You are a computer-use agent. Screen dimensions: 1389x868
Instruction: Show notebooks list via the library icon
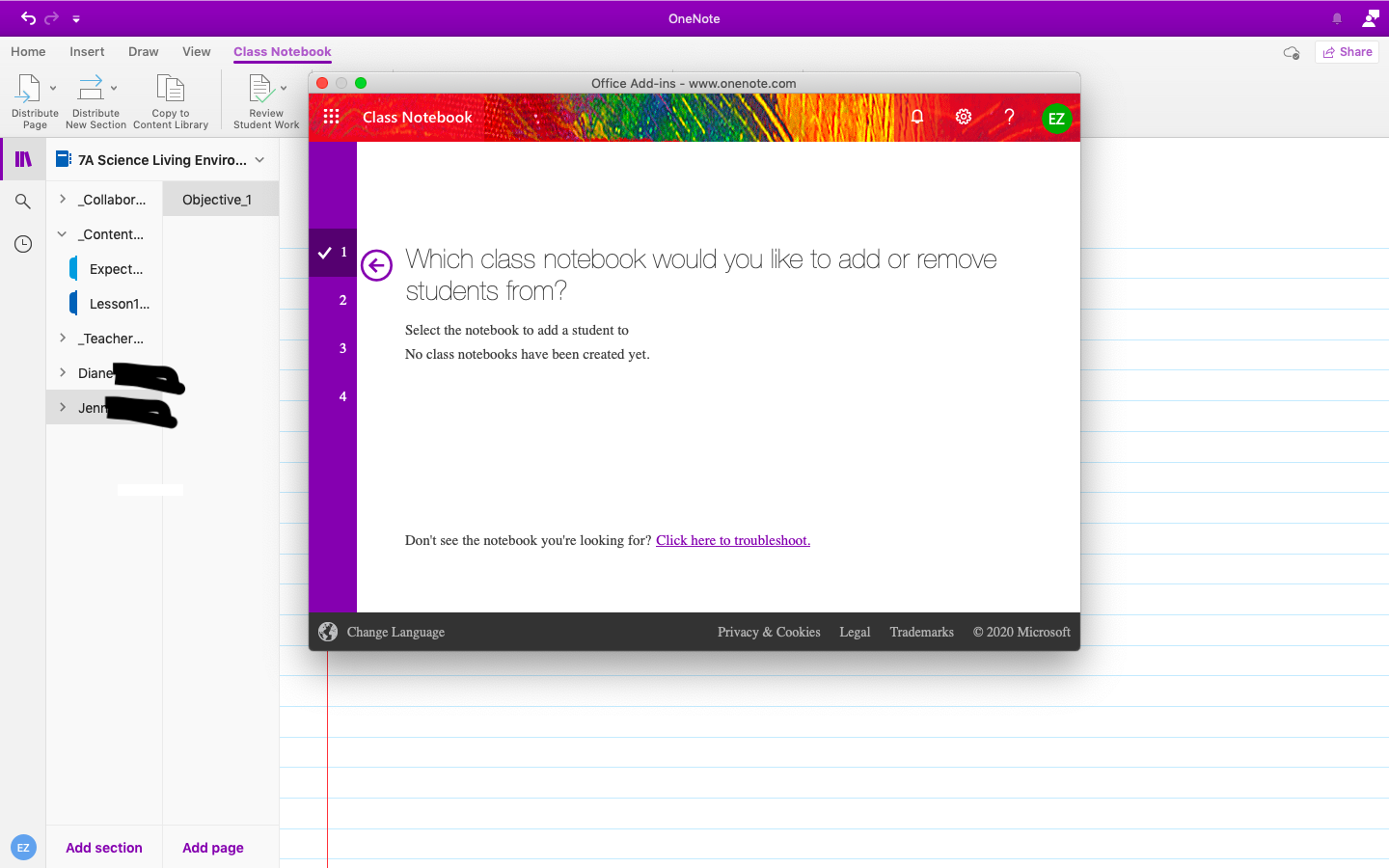pyautogui.click(x=23, y=159)
